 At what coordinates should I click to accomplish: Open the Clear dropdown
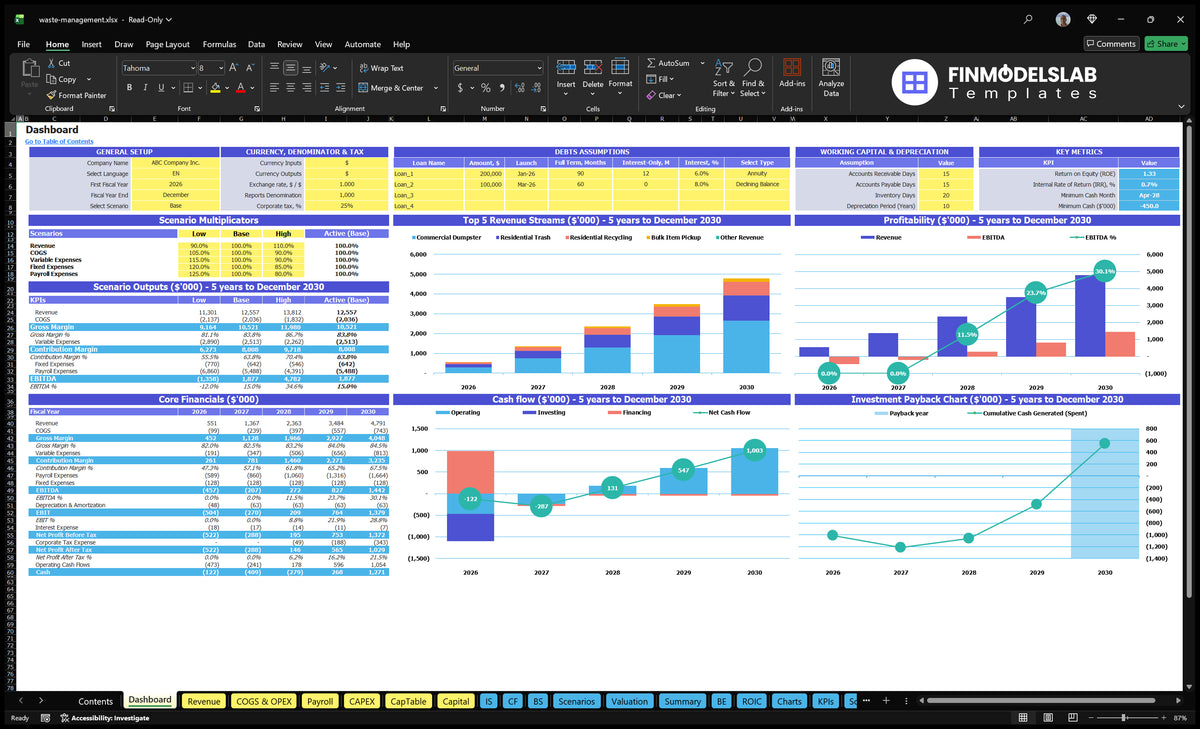tap(664, 95)
